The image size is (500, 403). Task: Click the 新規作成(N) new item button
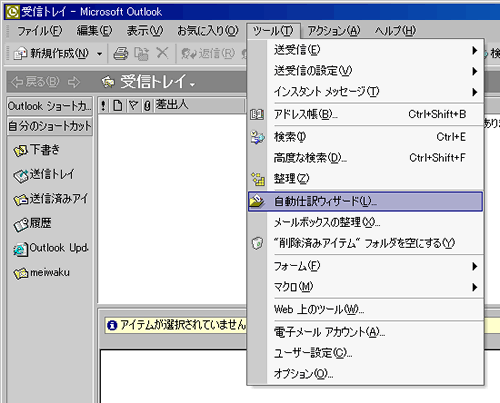[51, 53]
